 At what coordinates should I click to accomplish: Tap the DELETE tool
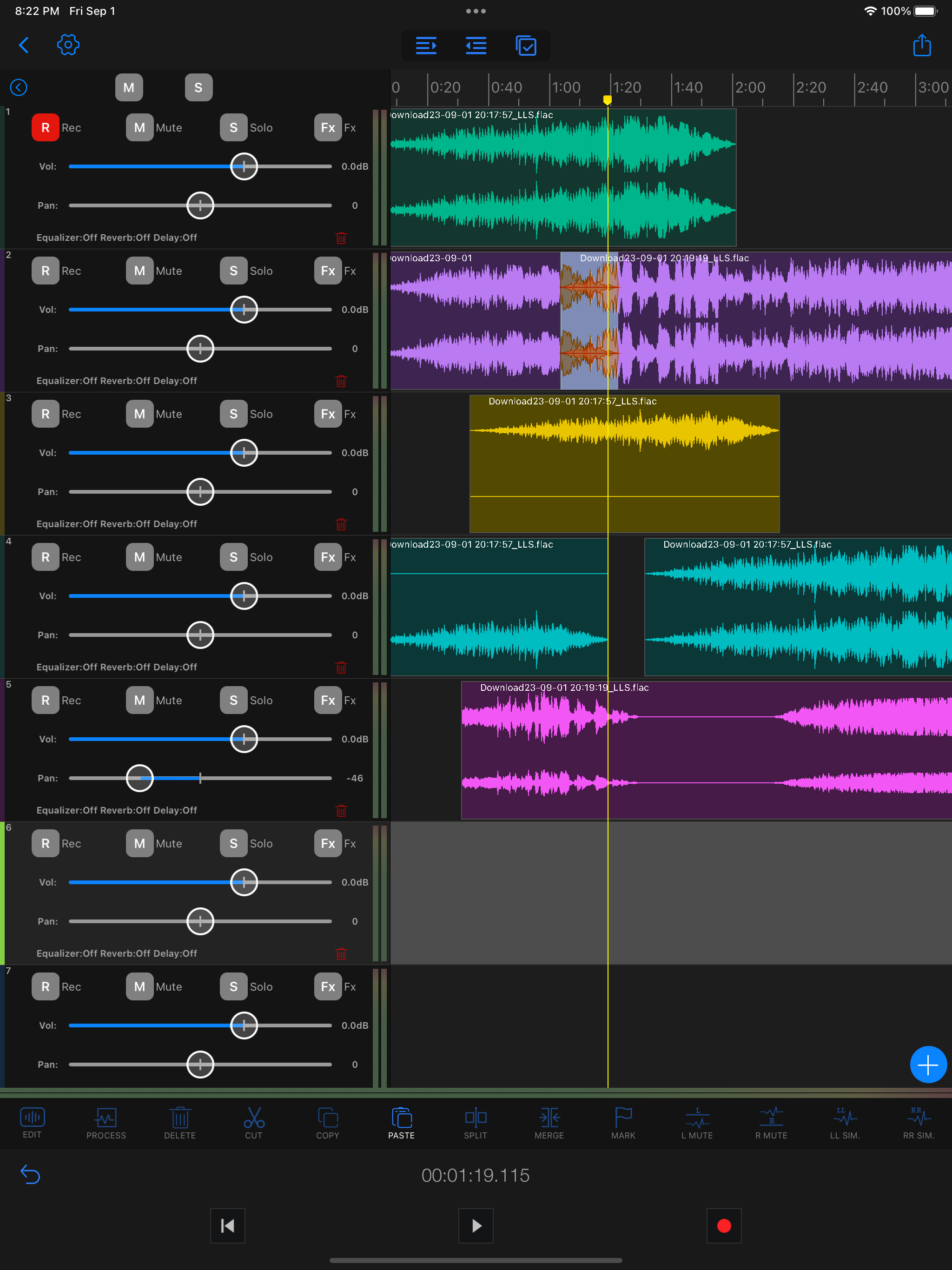[x=180, y=1123]
